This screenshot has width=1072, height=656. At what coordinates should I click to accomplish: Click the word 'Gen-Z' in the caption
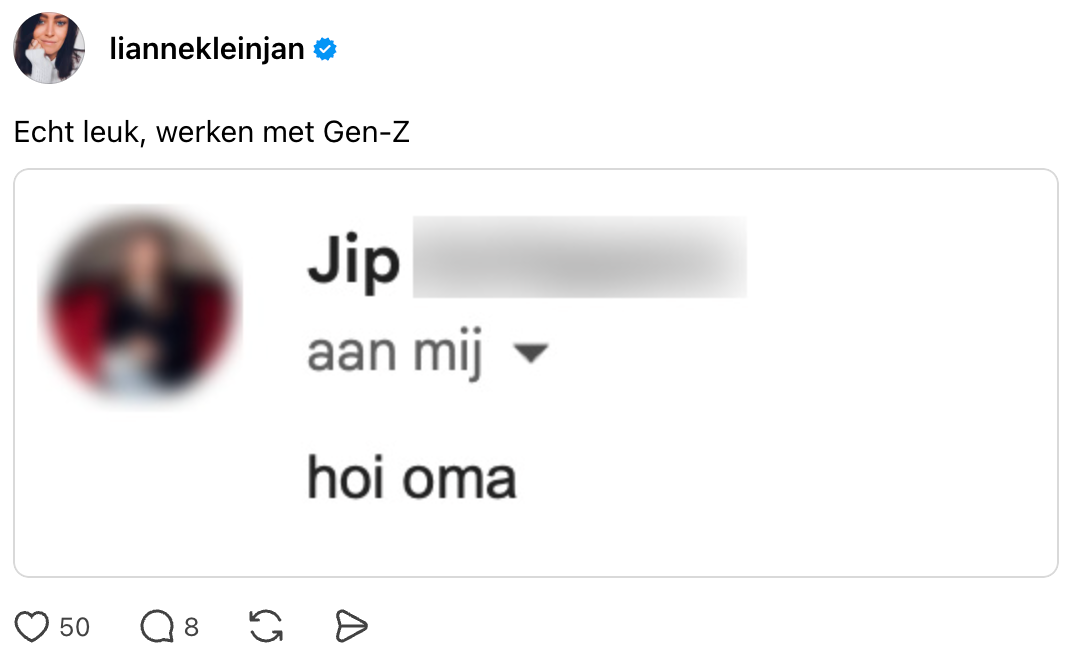coord(367,132)
